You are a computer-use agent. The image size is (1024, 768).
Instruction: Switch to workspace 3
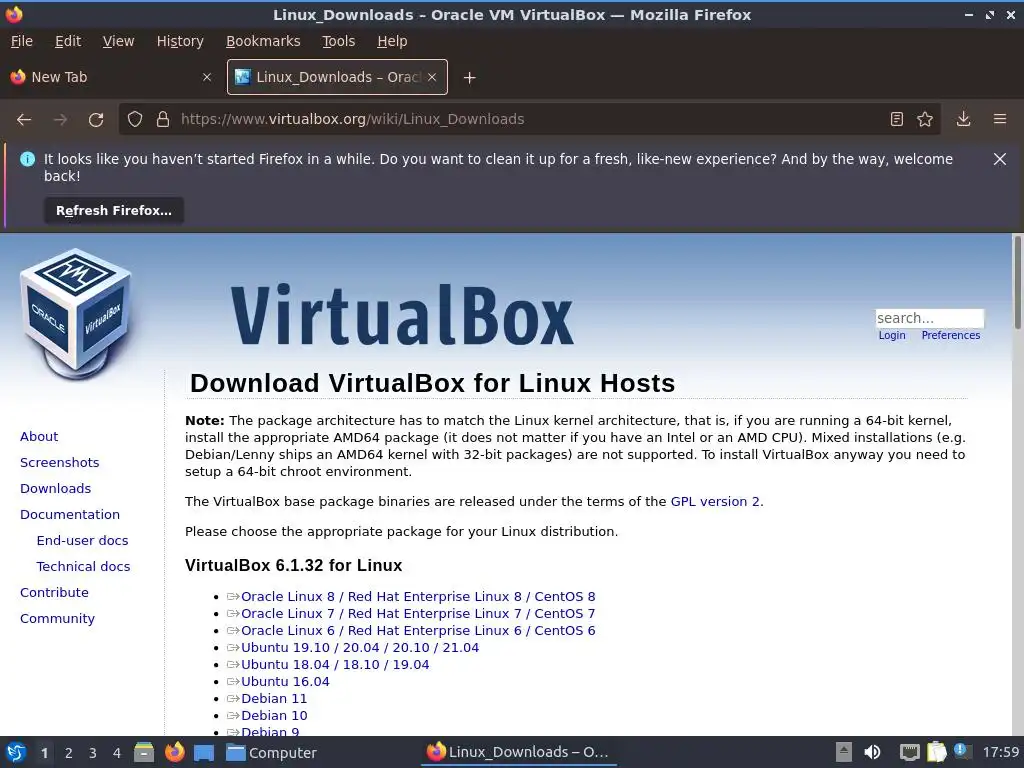click(x=93, y=753)
